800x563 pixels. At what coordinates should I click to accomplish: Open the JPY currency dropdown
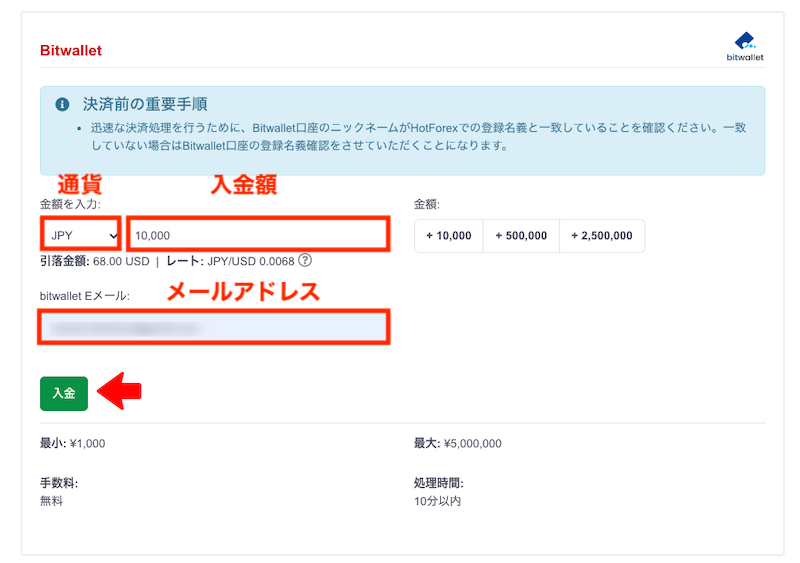(x=81, y=235)
